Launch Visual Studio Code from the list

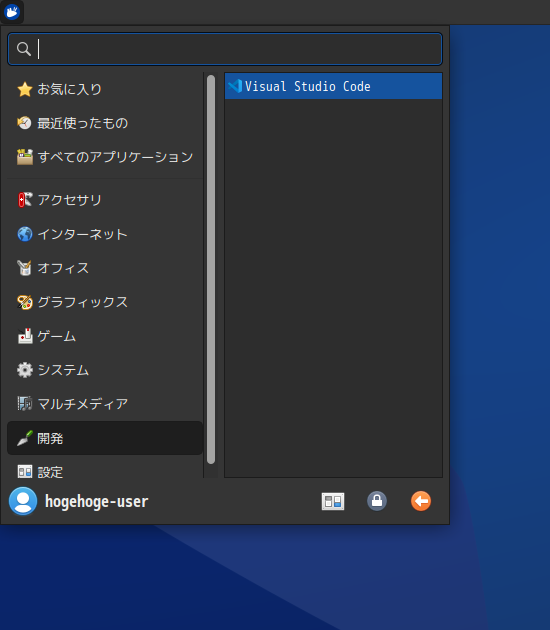(x=333, y=86)
